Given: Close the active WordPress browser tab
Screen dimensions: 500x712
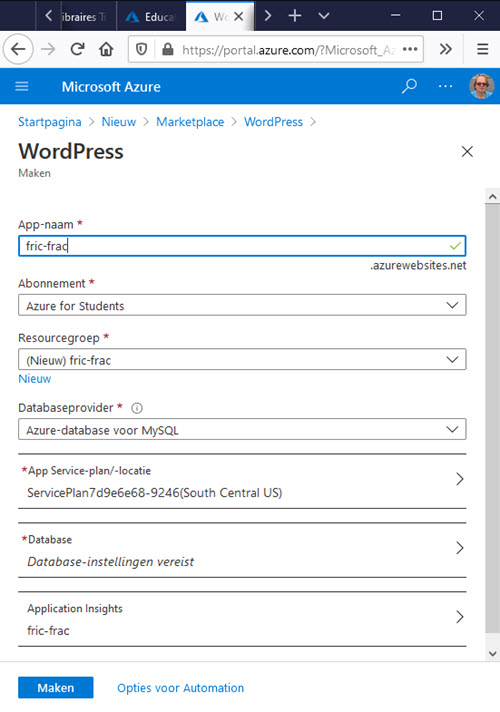Looking at the screenshot, I should coord(239,16).
